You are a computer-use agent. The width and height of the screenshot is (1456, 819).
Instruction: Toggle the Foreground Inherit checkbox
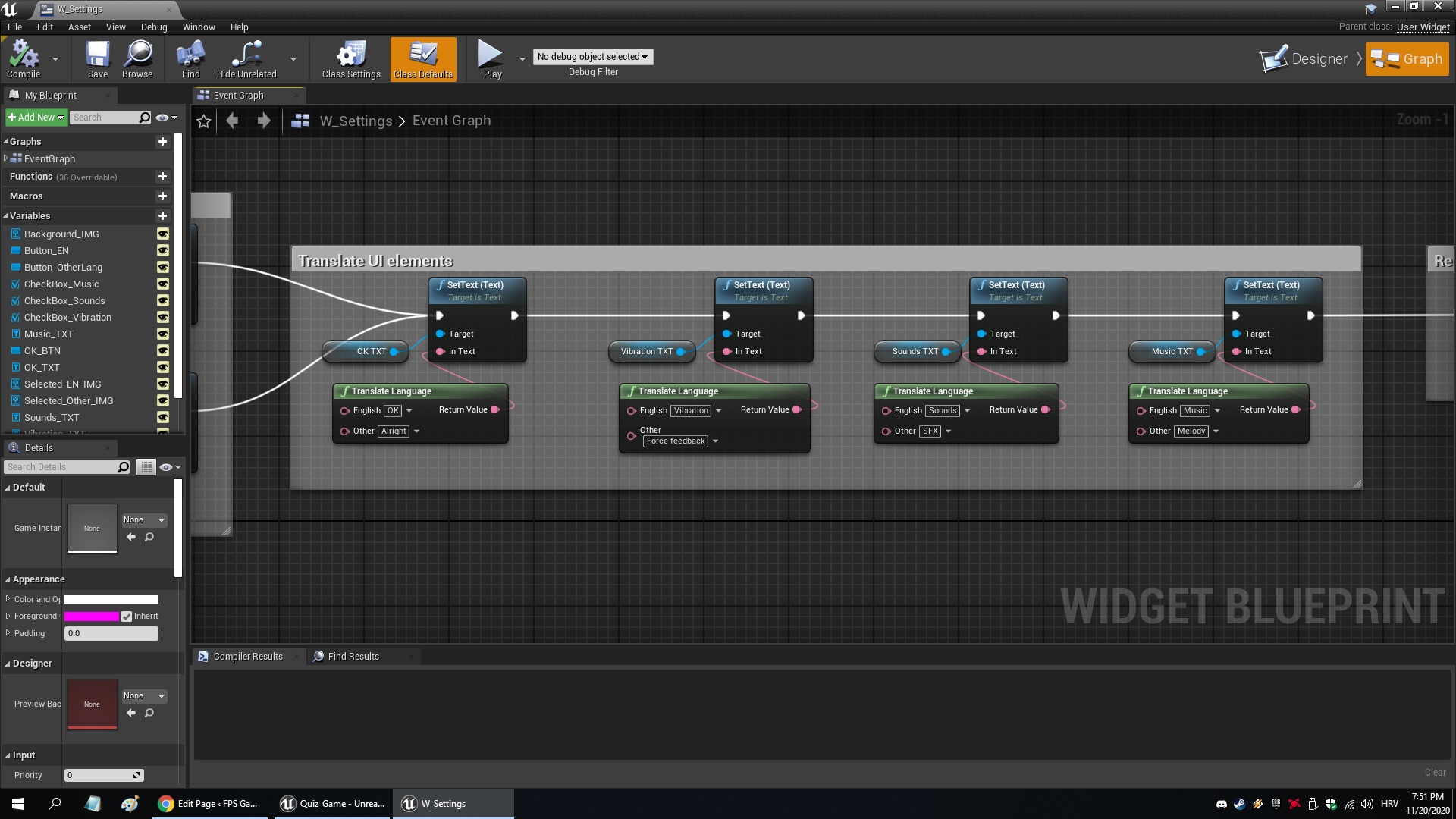(x=127, y=617)
